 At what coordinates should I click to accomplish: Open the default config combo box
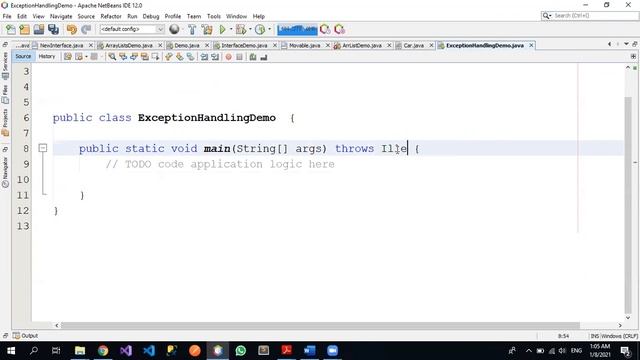[132, 29]
